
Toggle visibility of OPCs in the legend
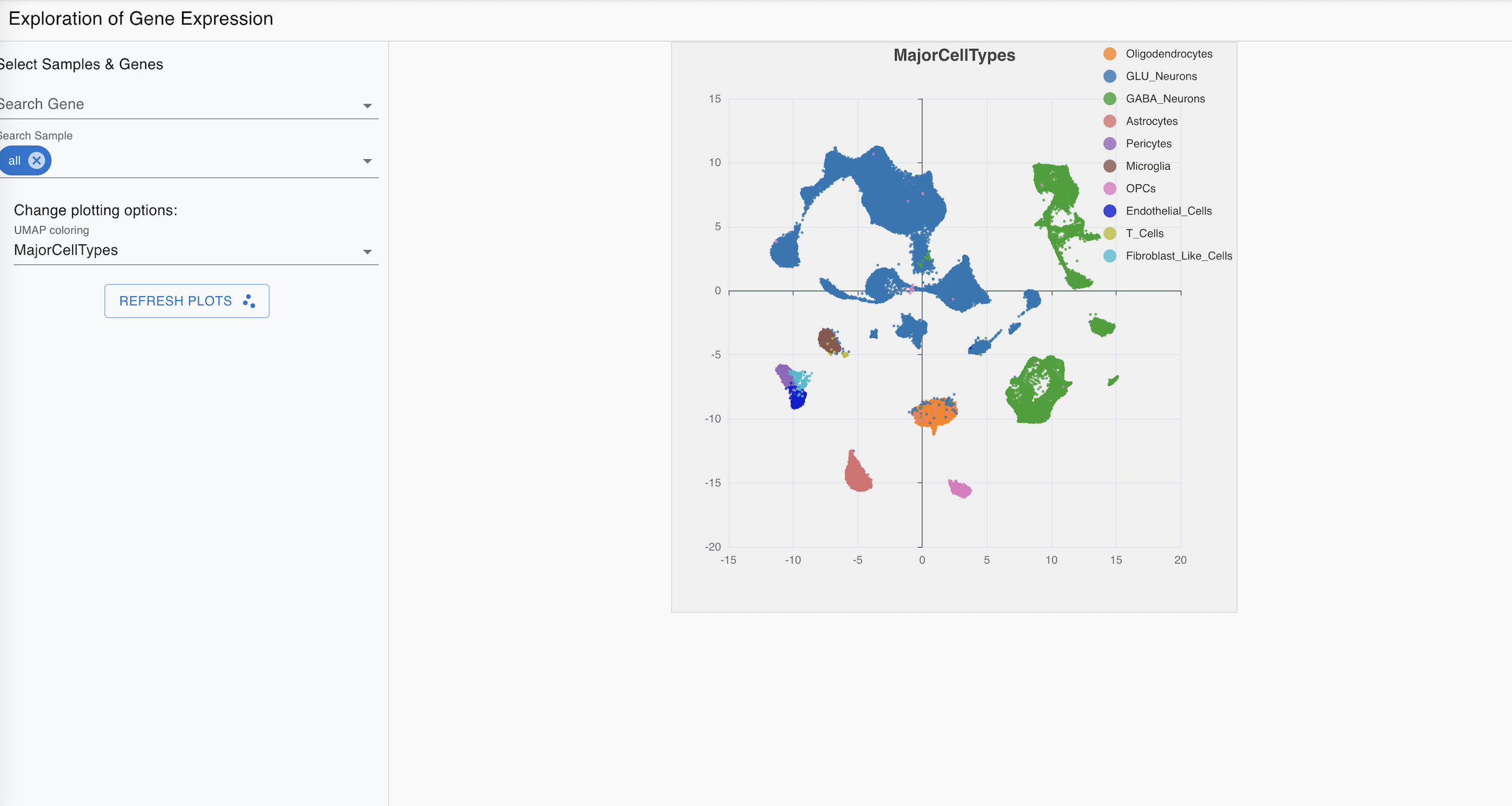pyautogui.click(x=1109, y=188)
